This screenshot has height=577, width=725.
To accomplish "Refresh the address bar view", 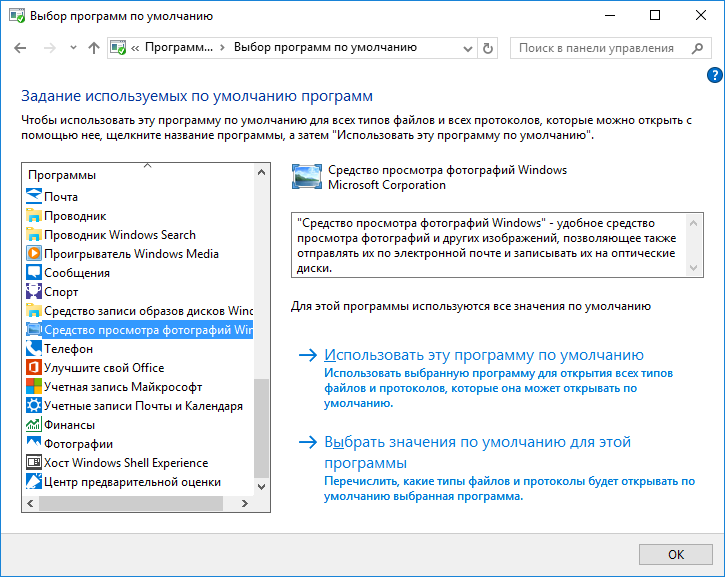I will pos(487,48).
